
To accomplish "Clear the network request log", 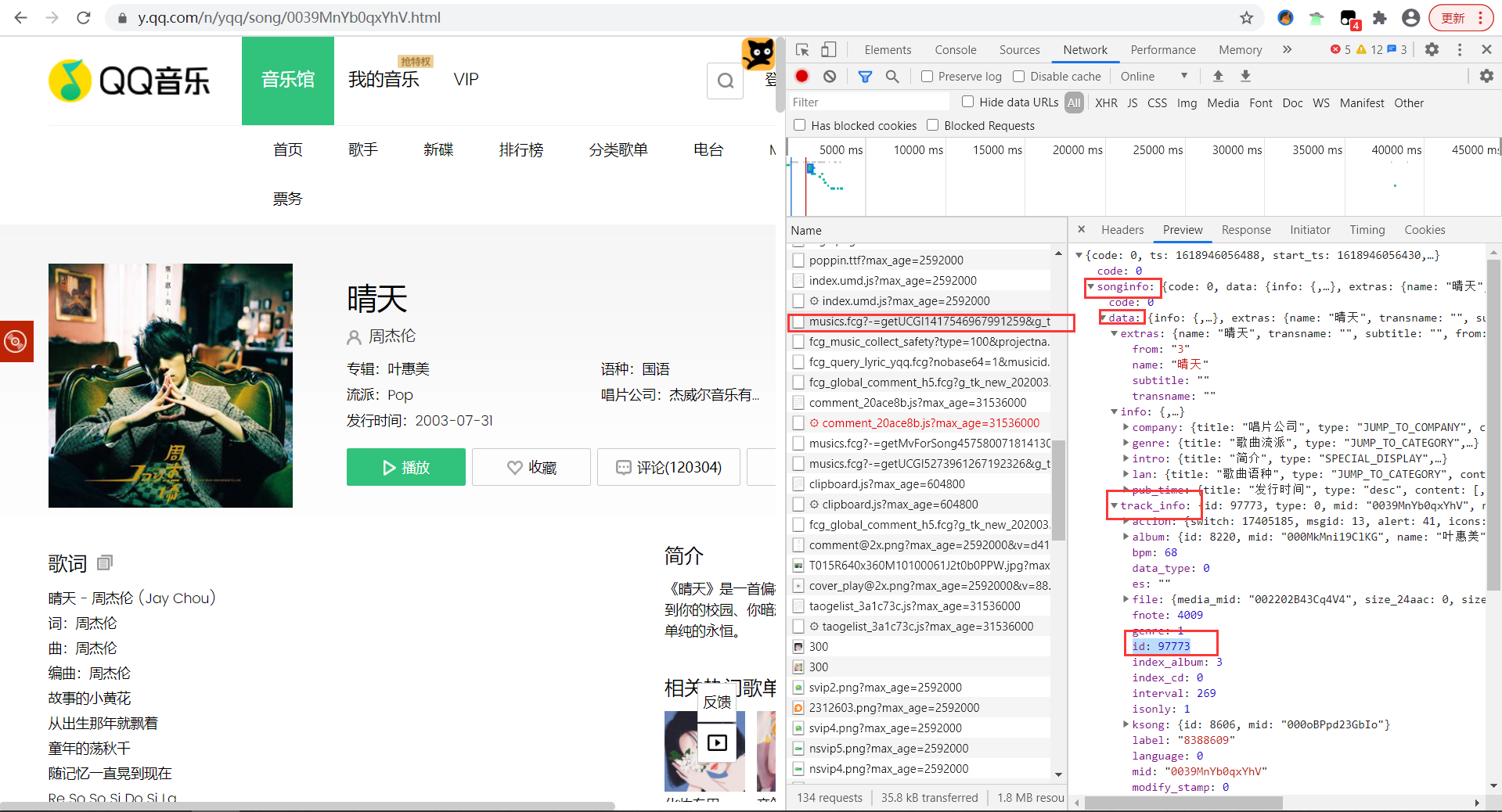I will [830, 76].
